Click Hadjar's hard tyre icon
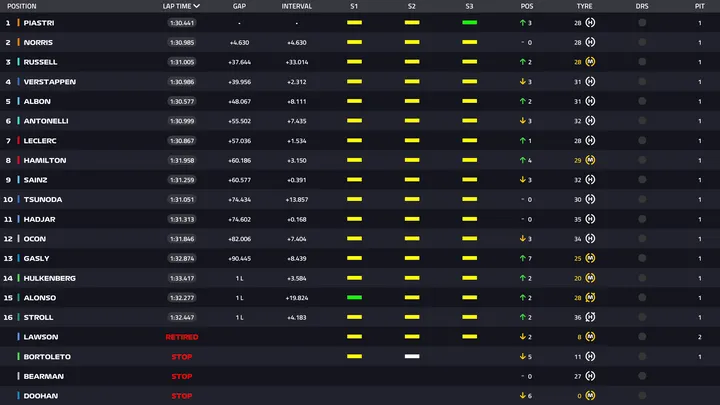Viewport: 720px width, 405px height. click(590, 219)
